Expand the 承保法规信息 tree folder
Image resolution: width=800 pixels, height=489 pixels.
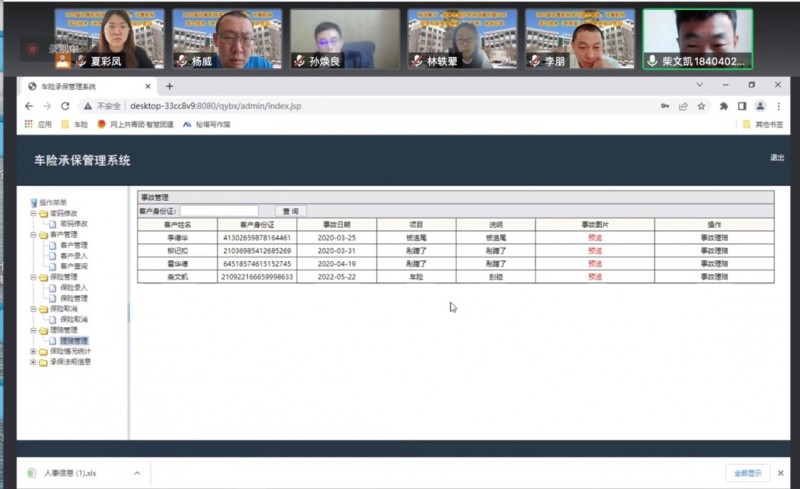[x=33, y=362]
